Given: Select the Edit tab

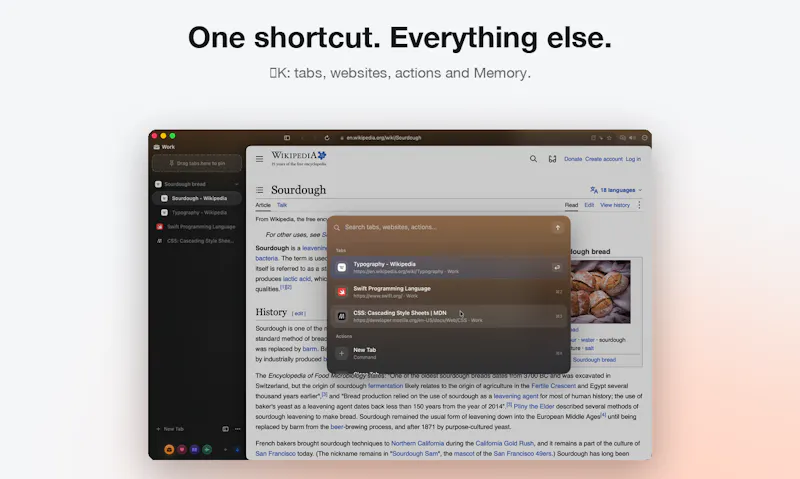Looking at the screenshot, I should (589, 205).
